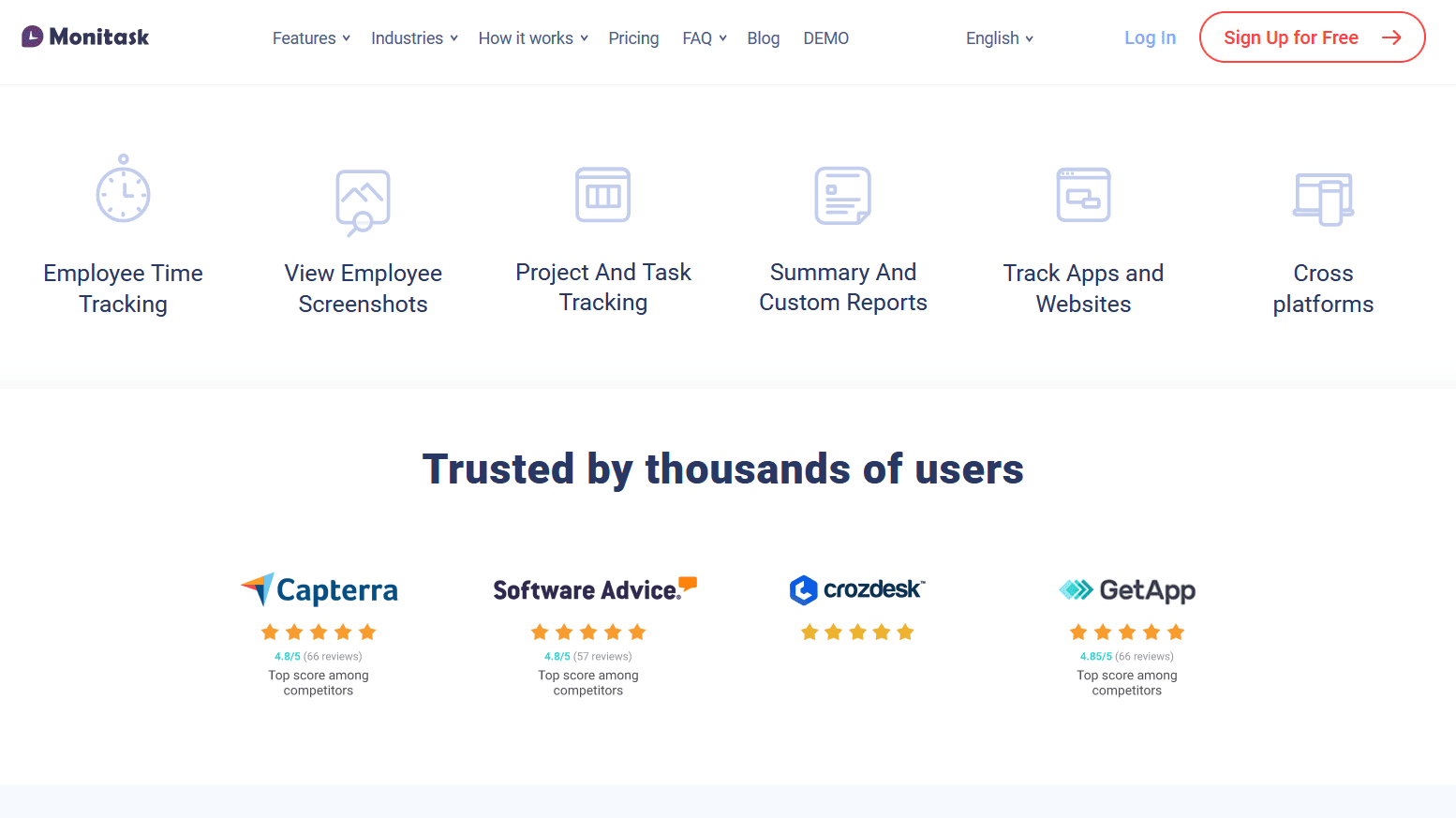Click the Monitask logo
This screenshot has height=818, width=1456.
(x=85, y=36)
